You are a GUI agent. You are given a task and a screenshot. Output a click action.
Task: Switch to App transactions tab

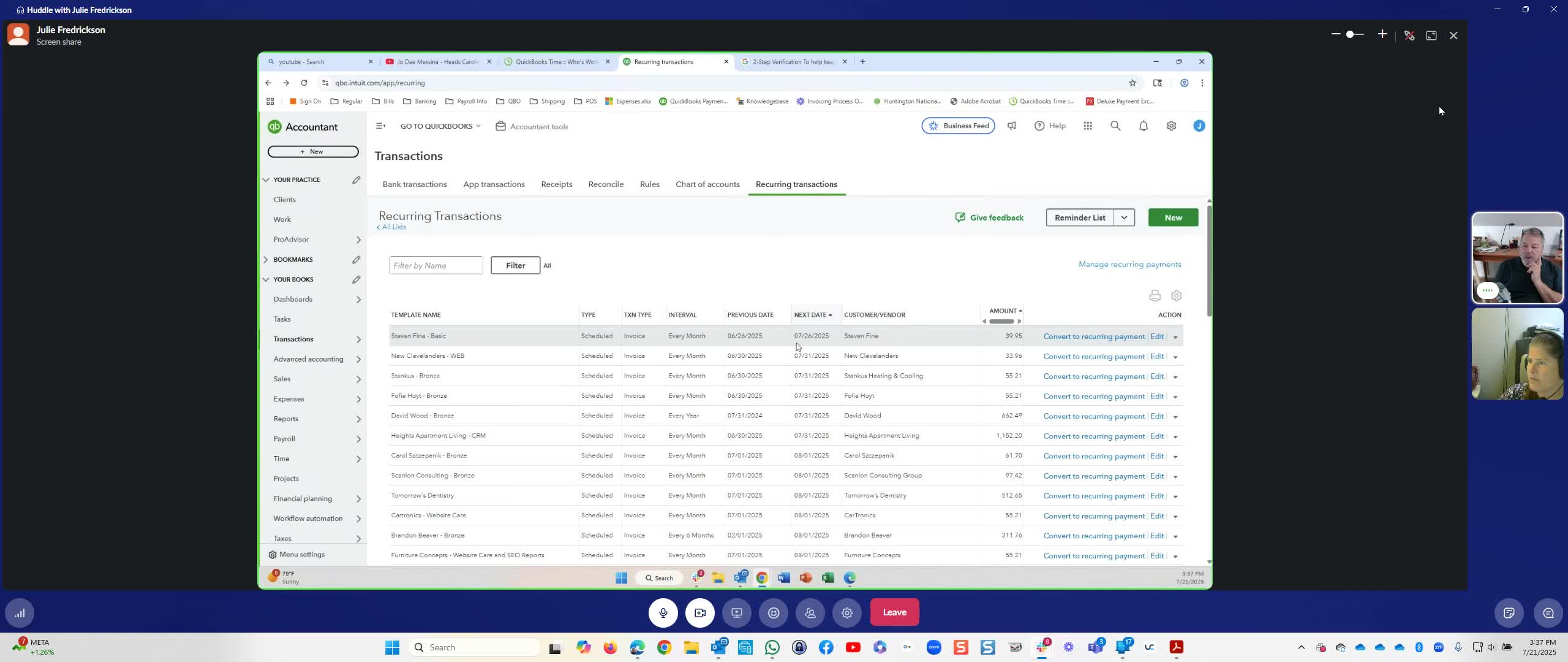494,184
